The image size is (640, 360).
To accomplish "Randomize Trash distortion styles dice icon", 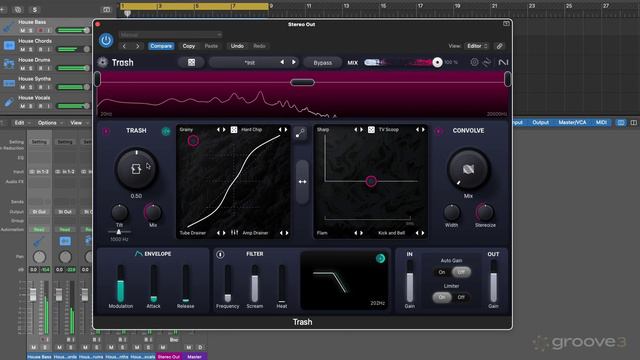I will 234,129.
